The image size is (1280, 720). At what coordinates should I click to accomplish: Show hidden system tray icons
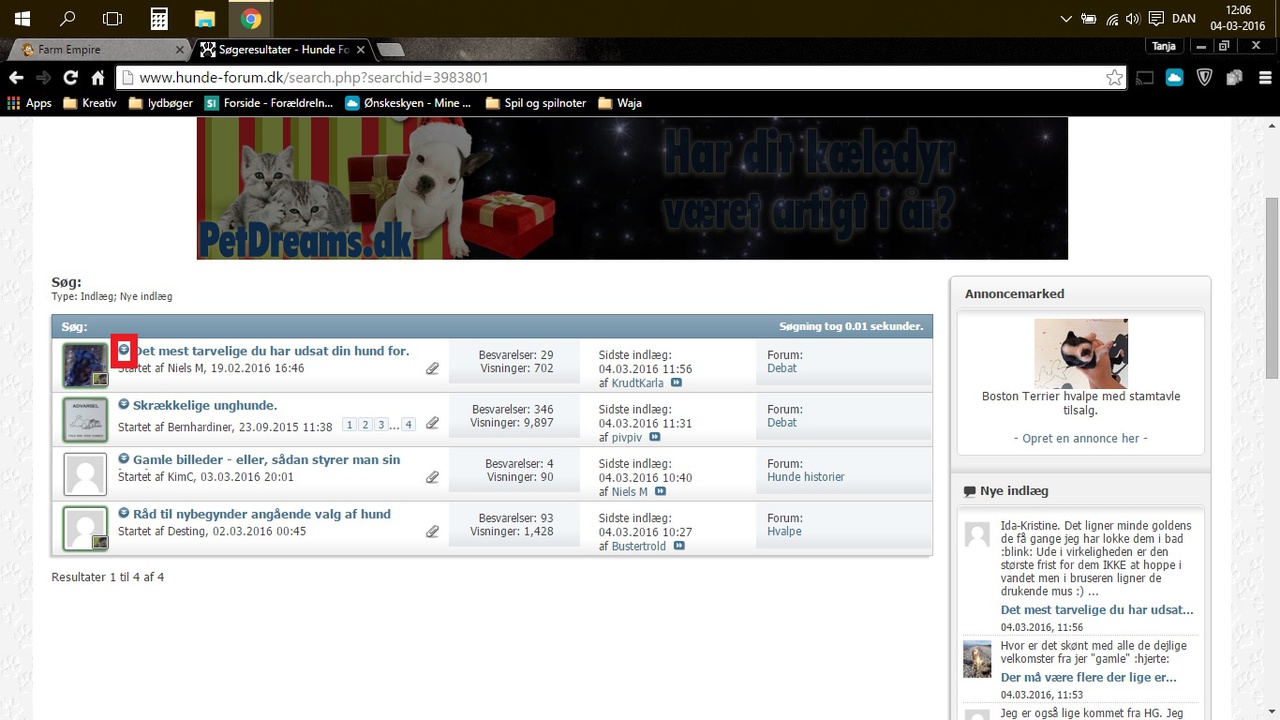1066,18
